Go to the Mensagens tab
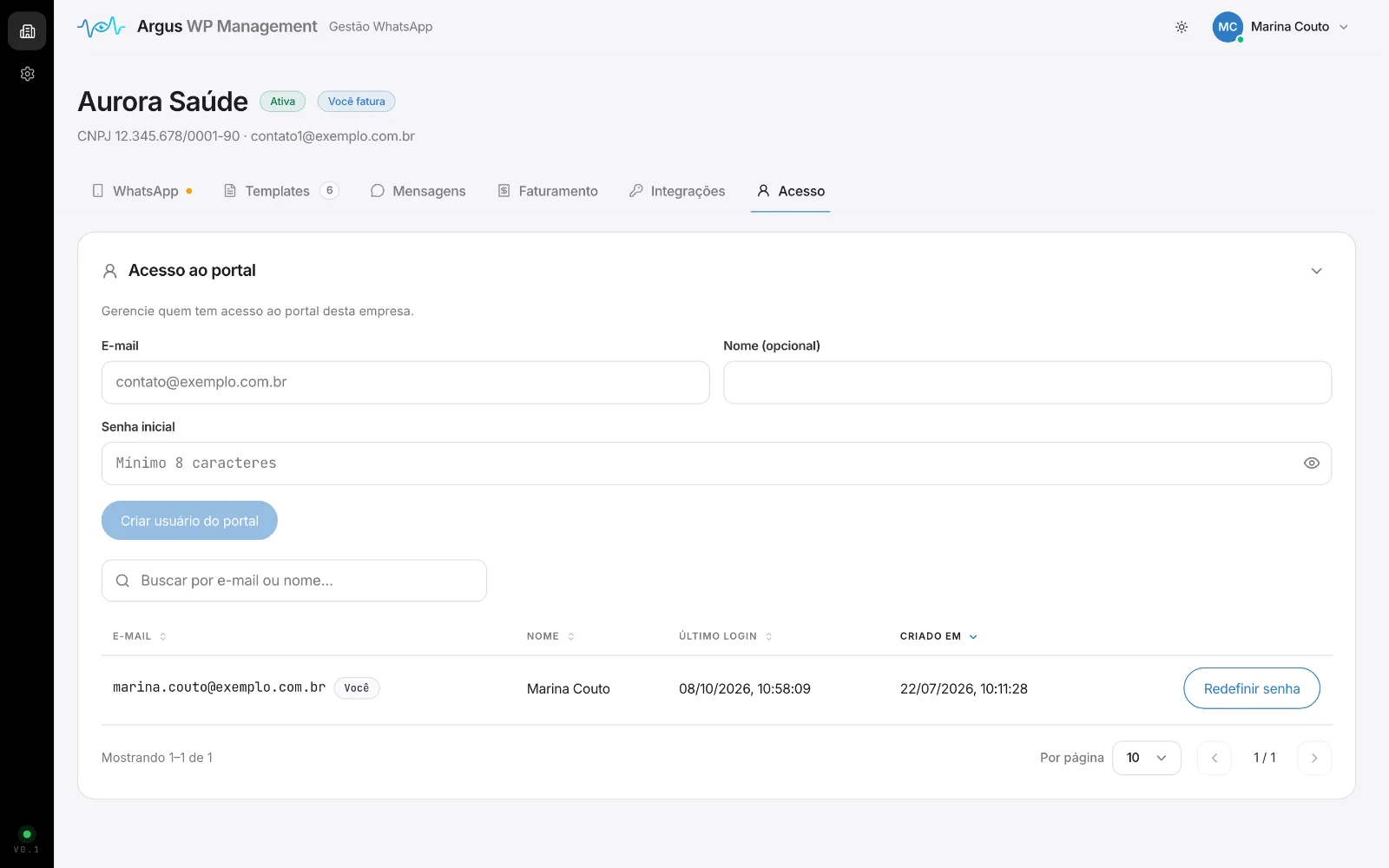Screen dimensions: 1389x868 point(418,191)
